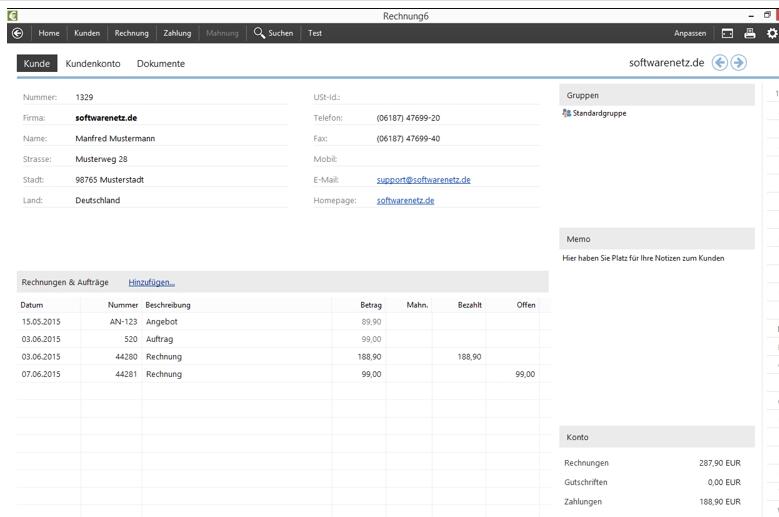Select the Auftrag 520 row
This screenshot has height=517, width=779.
click(x=283, y=339)
